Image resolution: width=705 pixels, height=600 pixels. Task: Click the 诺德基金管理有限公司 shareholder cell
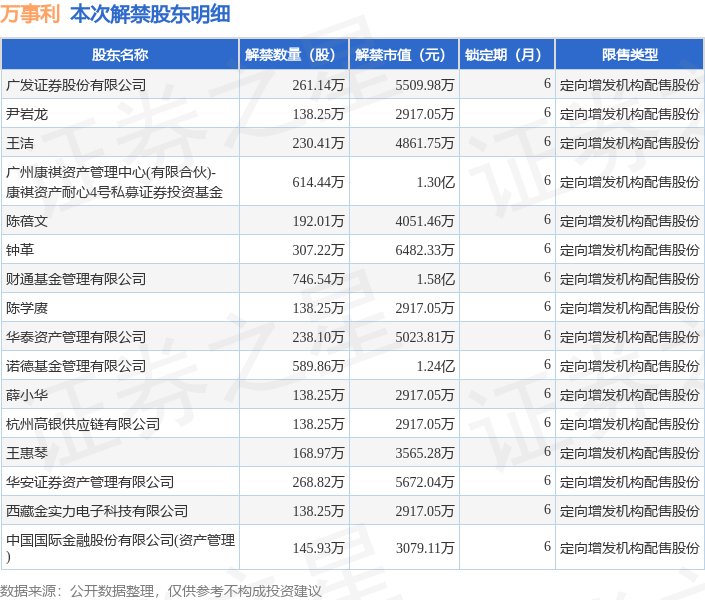76,366
